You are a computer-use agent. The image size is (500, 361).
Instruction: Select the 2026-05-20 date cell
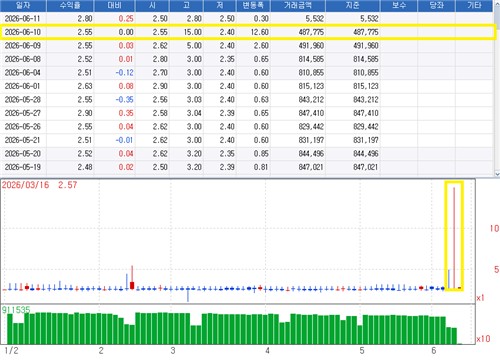click(x=23, y=153)
